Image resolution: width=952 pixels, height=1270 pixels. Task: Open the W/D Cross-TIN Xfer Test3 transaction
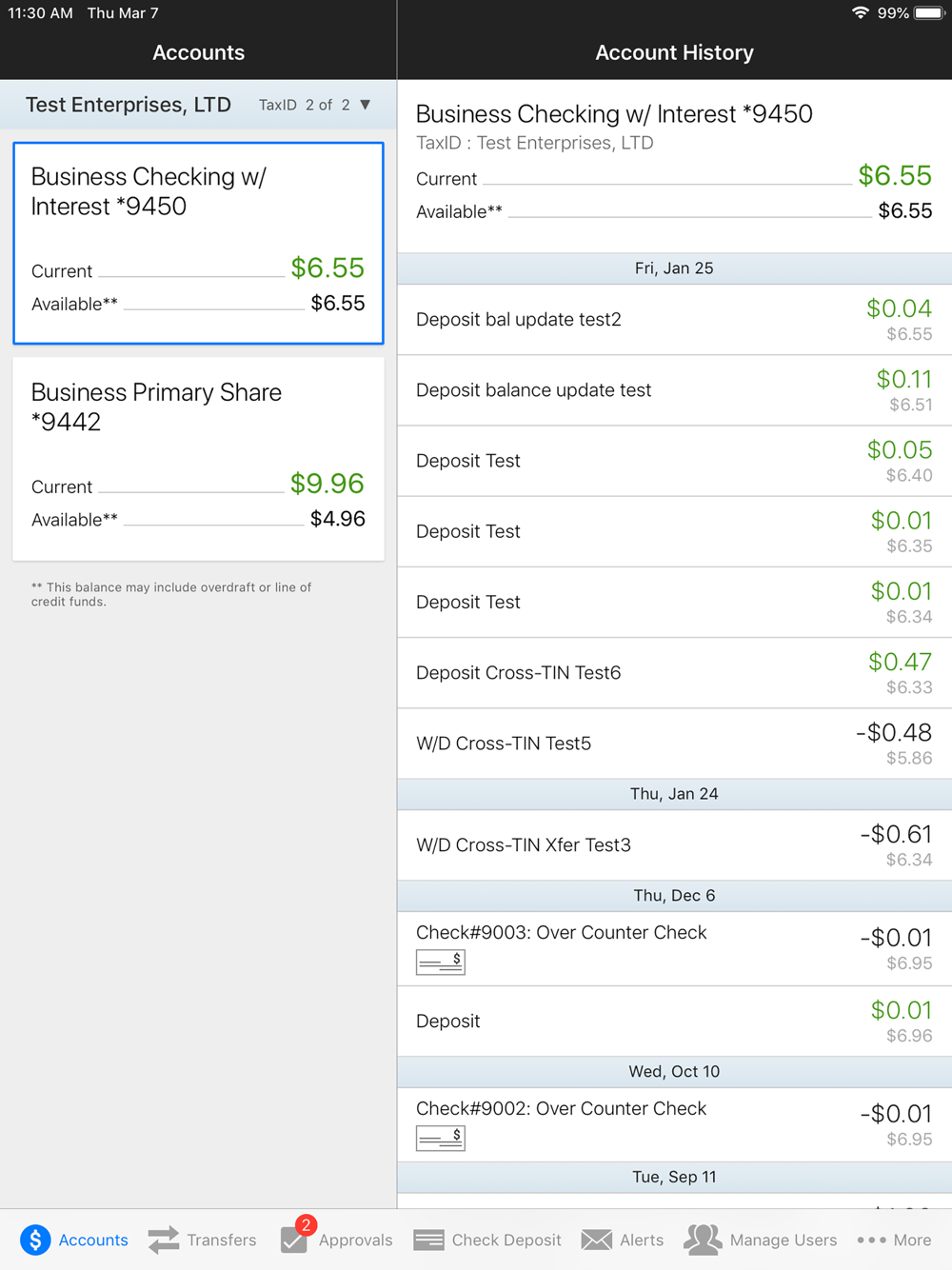click(673, 845)
